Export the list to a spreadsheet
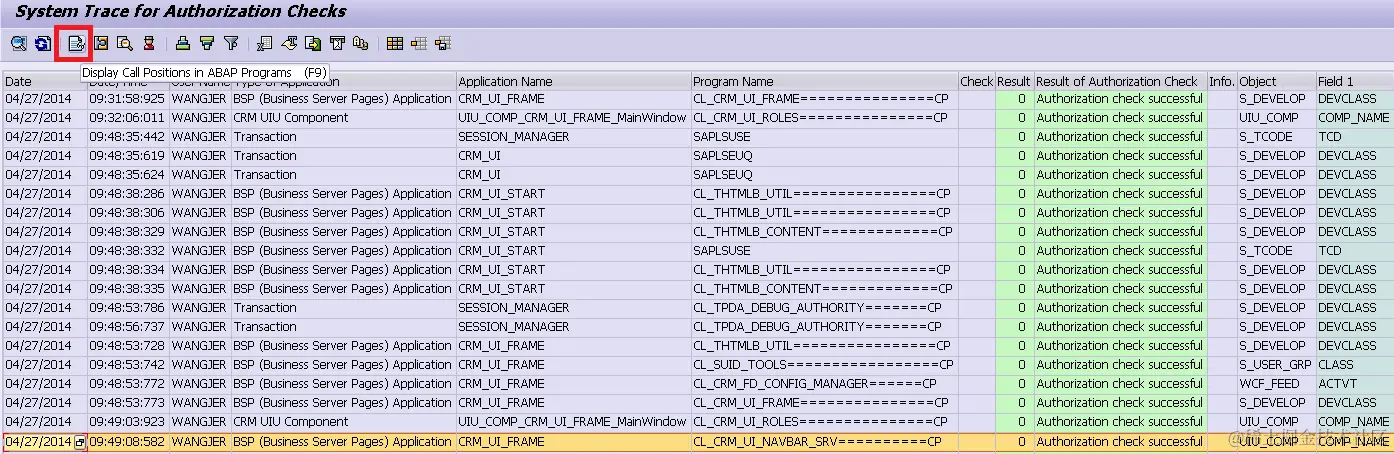 (x=265, y=43)
